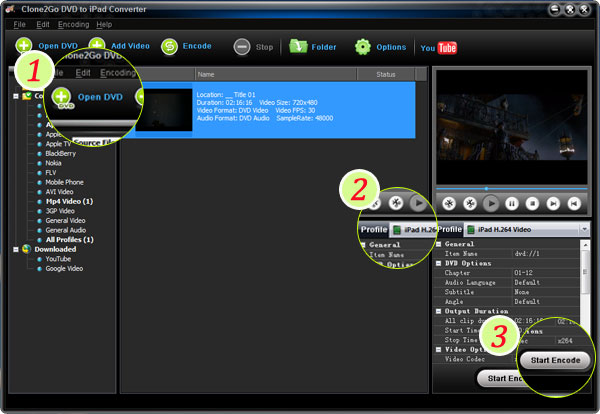This screenshot has height=414, width=600.
Task: Click the skip-to-next player button
Action: click(553, 204)
